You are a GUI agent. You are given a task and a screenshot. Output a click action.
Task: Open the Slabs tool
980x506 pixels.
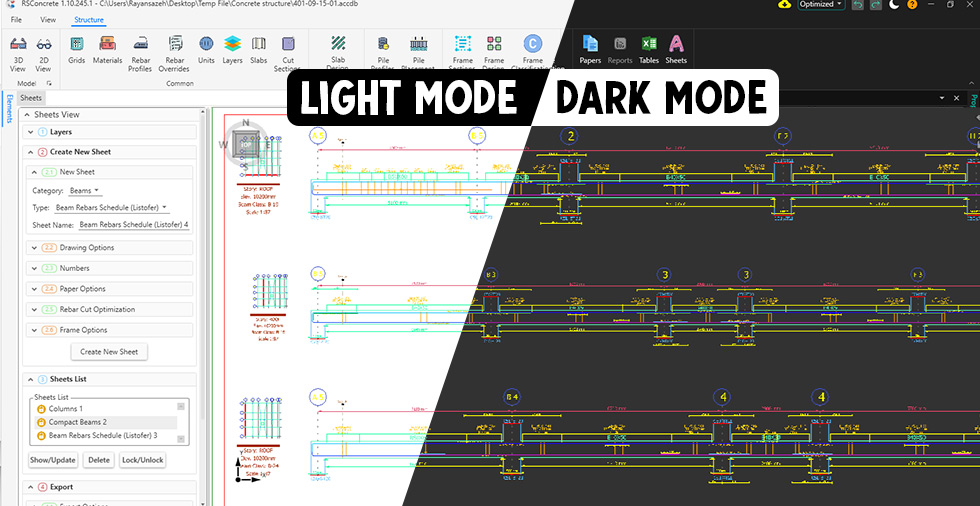[259, 50]
